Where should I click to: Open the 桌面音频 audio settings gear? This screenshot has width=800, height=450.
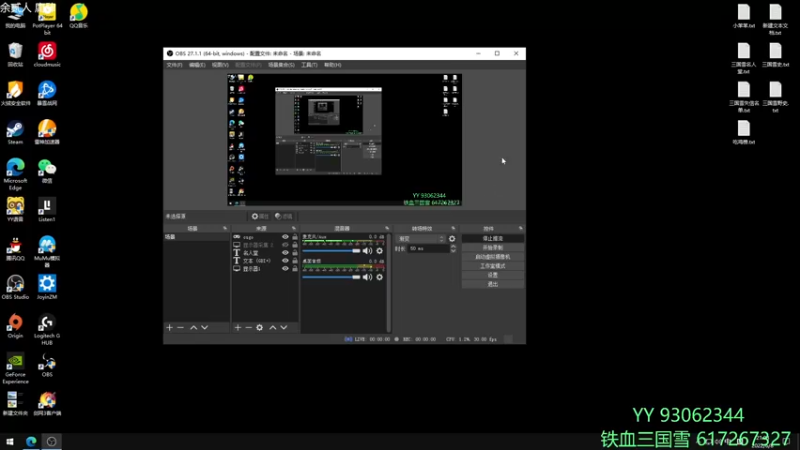[380, 277]
